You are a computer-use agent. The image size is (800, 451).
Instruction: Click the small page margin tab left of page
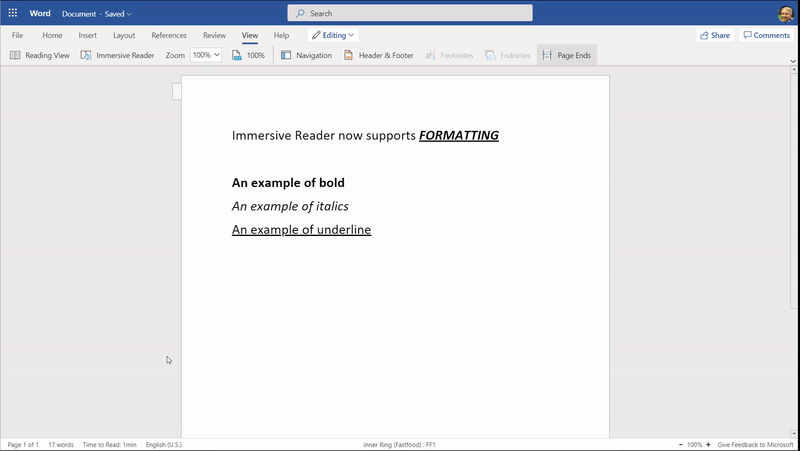pos(177,91)
